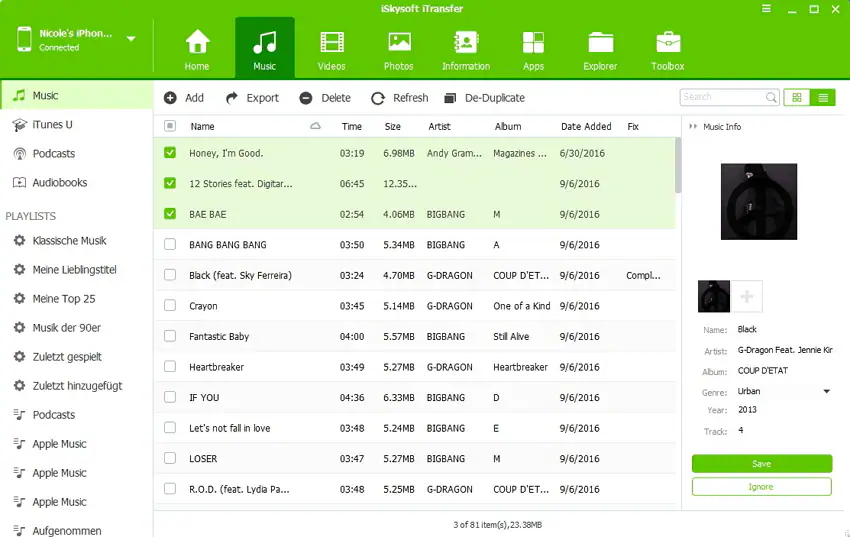Click the Name field value Black

coord(747,329)
